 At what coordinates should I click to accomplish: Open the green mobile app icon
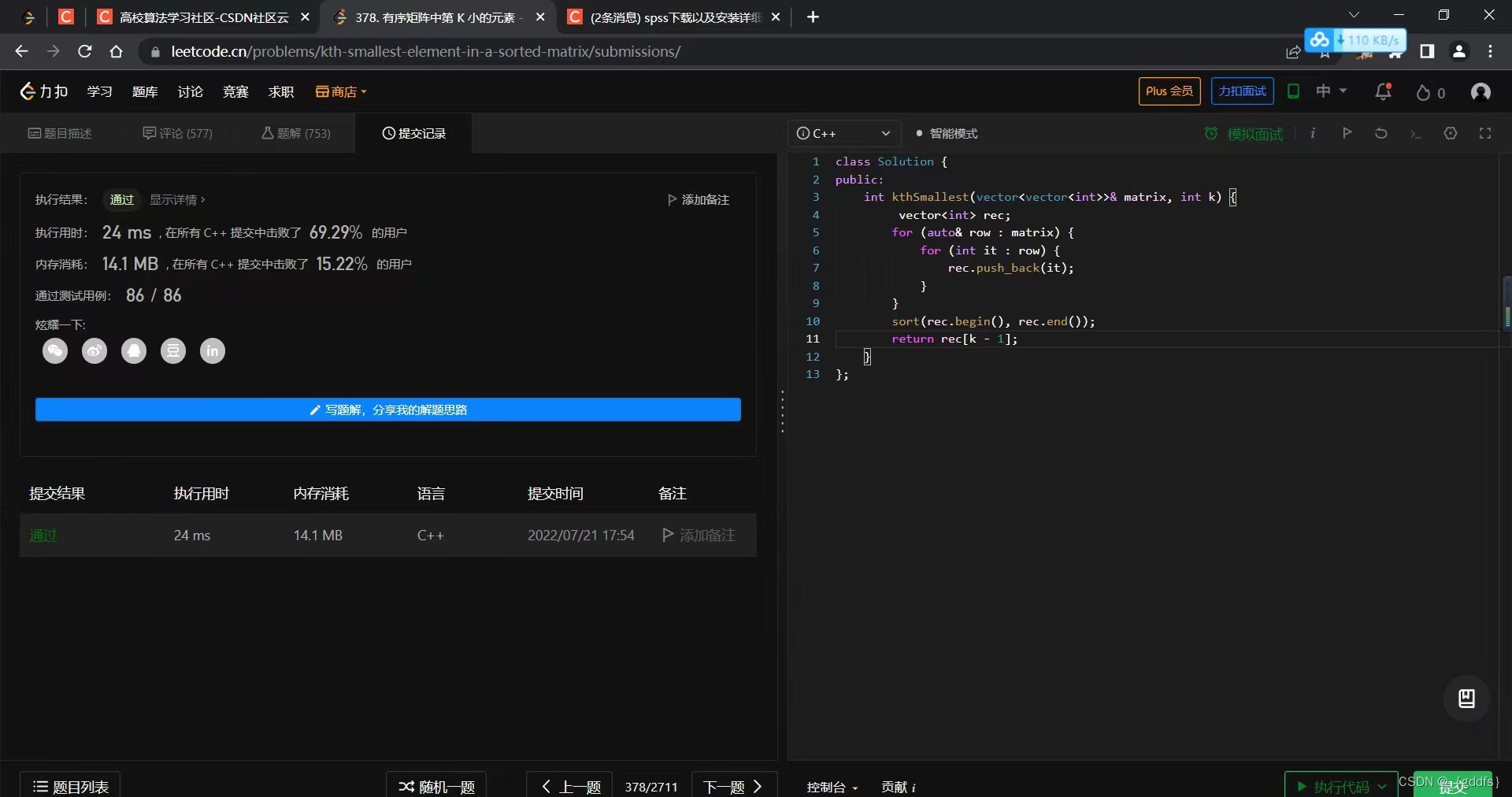click(x=1293, y=91)
